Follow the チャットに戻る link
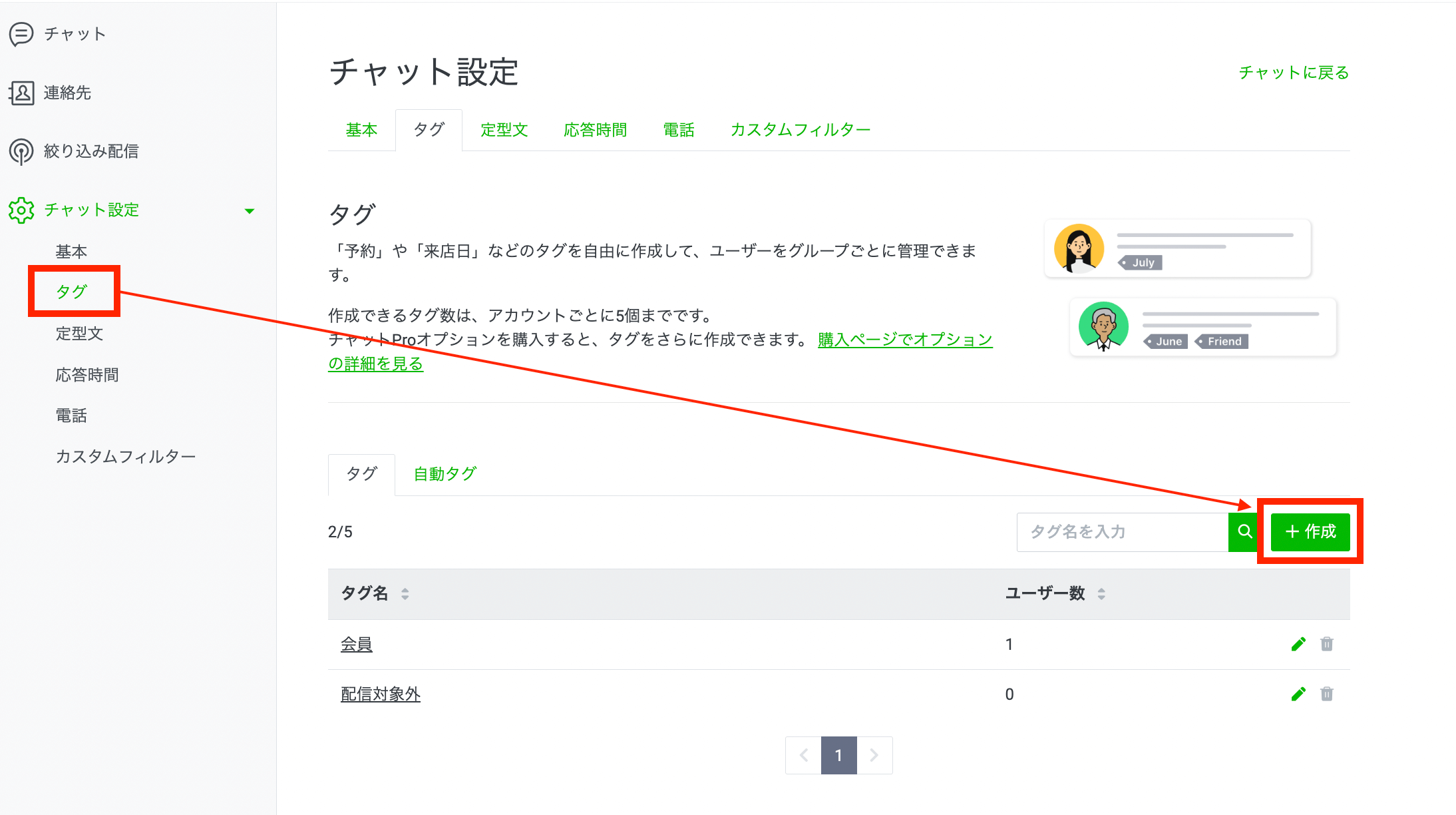This screenshot has width=1456, height=815. pos(1293,73)
